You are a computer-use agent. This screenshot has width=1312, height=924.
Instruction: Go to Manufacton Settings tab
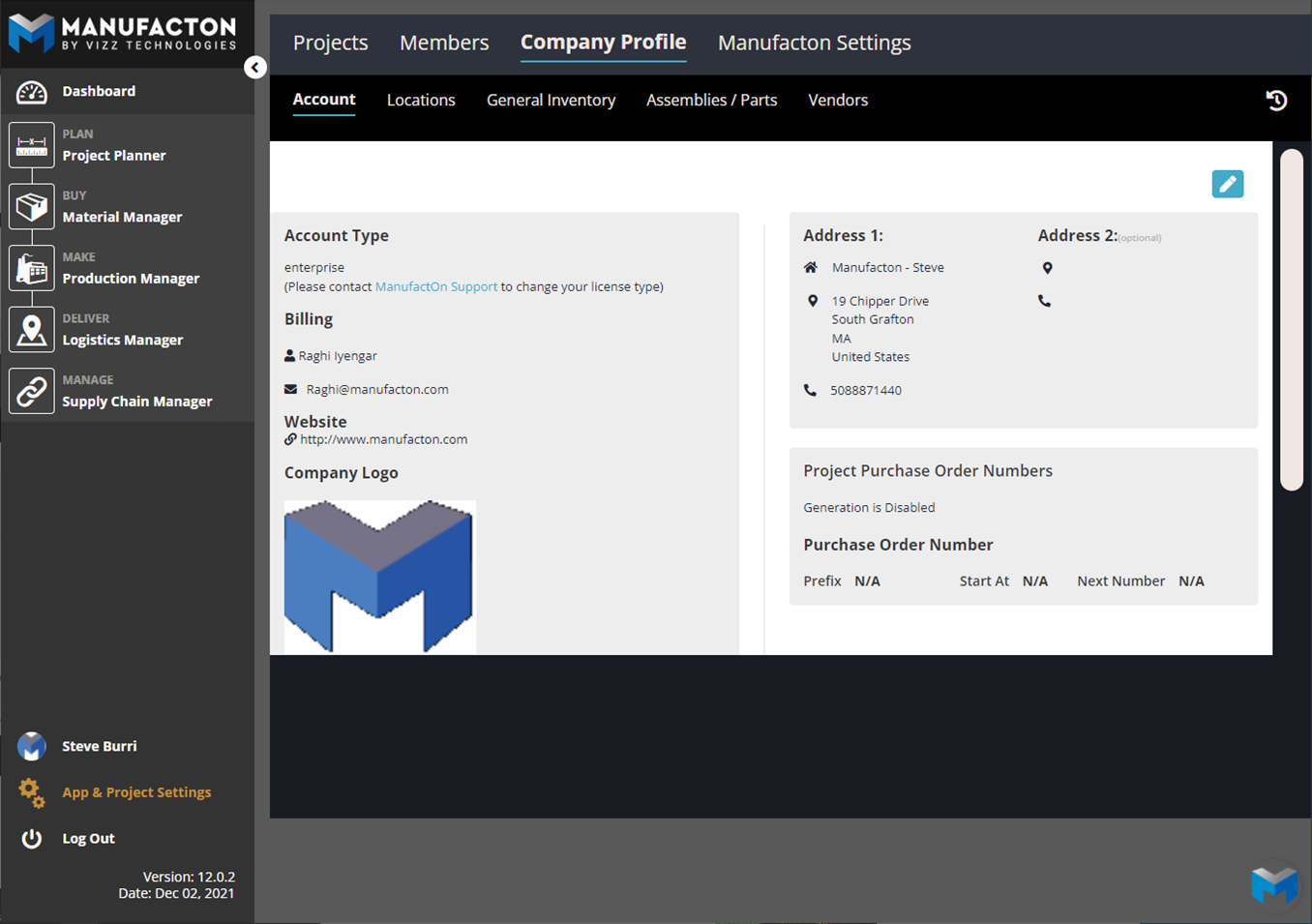coord(814,43)
